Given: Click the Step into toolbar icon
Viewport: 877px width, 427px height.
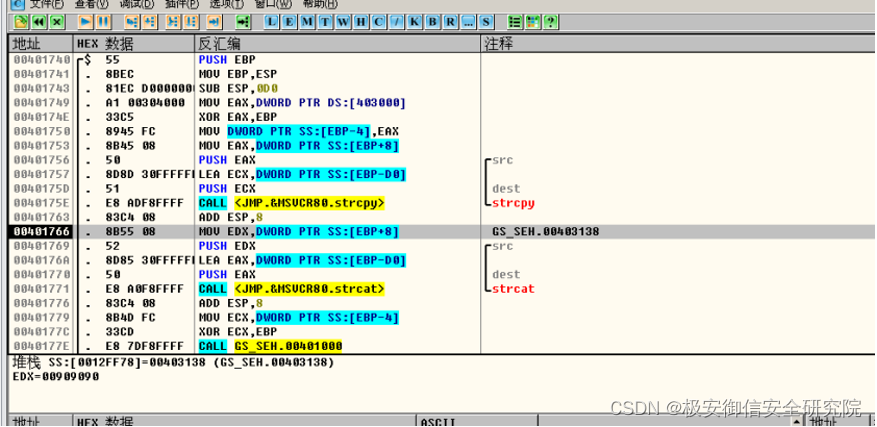Looking at the screenshot, I should [x=132, y=22].
